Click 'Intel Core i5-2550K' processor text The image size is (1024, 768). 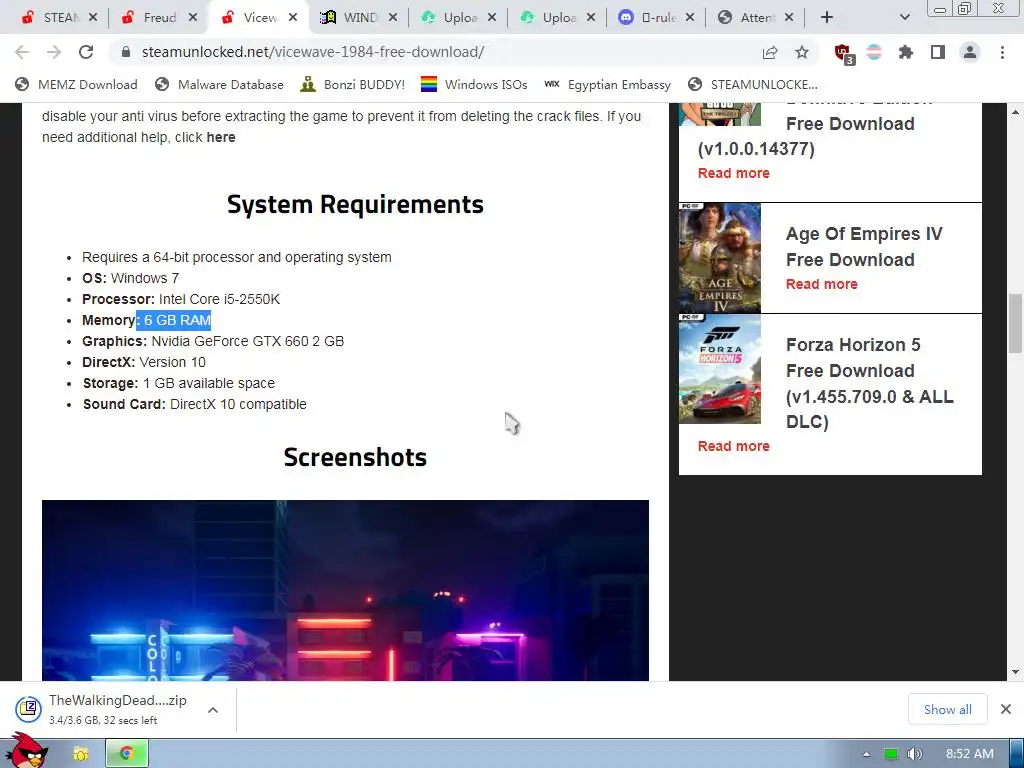click(219, 299)
